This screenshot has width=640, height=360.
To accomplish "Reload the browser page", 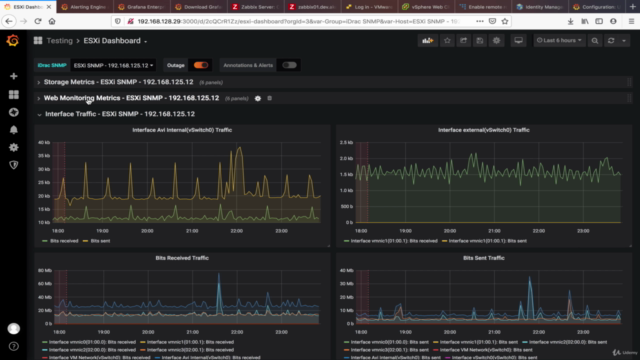I will 38,21.
